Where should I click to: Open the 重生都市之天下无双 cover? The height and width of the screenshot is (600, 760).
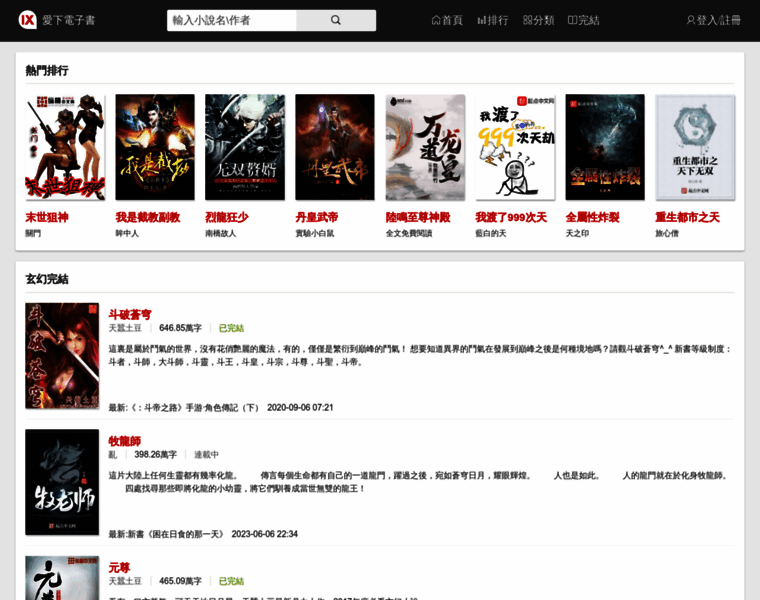coord(695,147)
